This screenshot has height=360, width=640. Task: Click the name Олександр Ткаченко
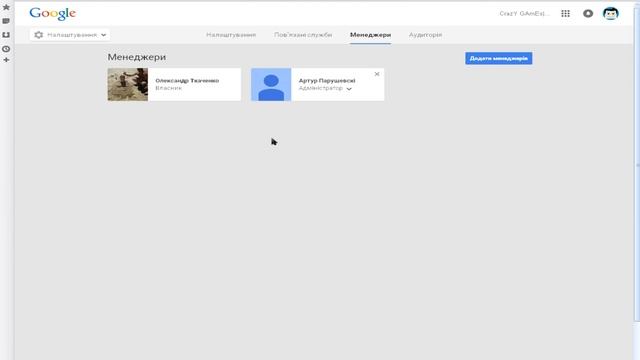coord(187,80)
